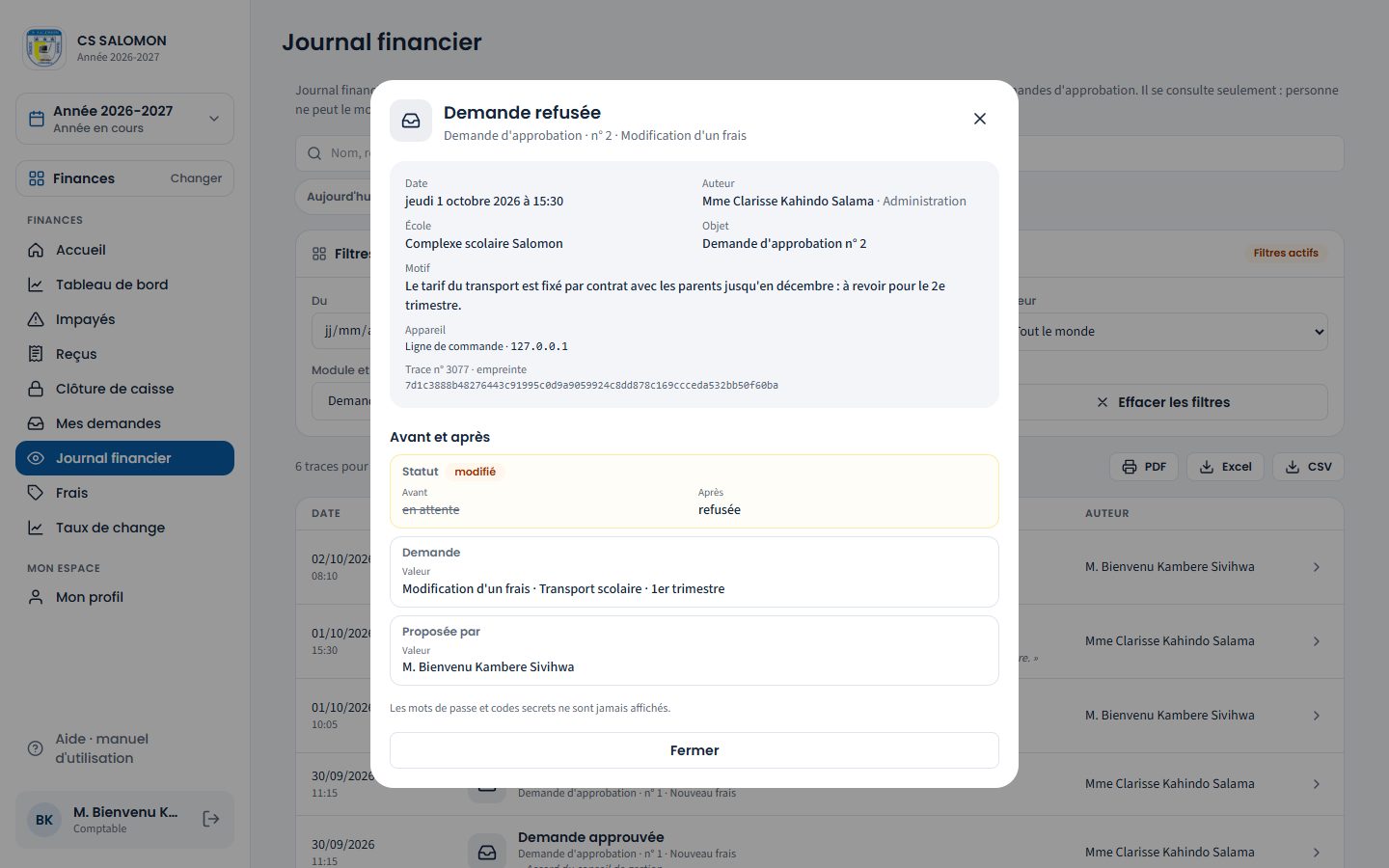This screenshot has height=868, width=1389.
Task: Open Accueil in the sidebar
Action: click(124, 250)
